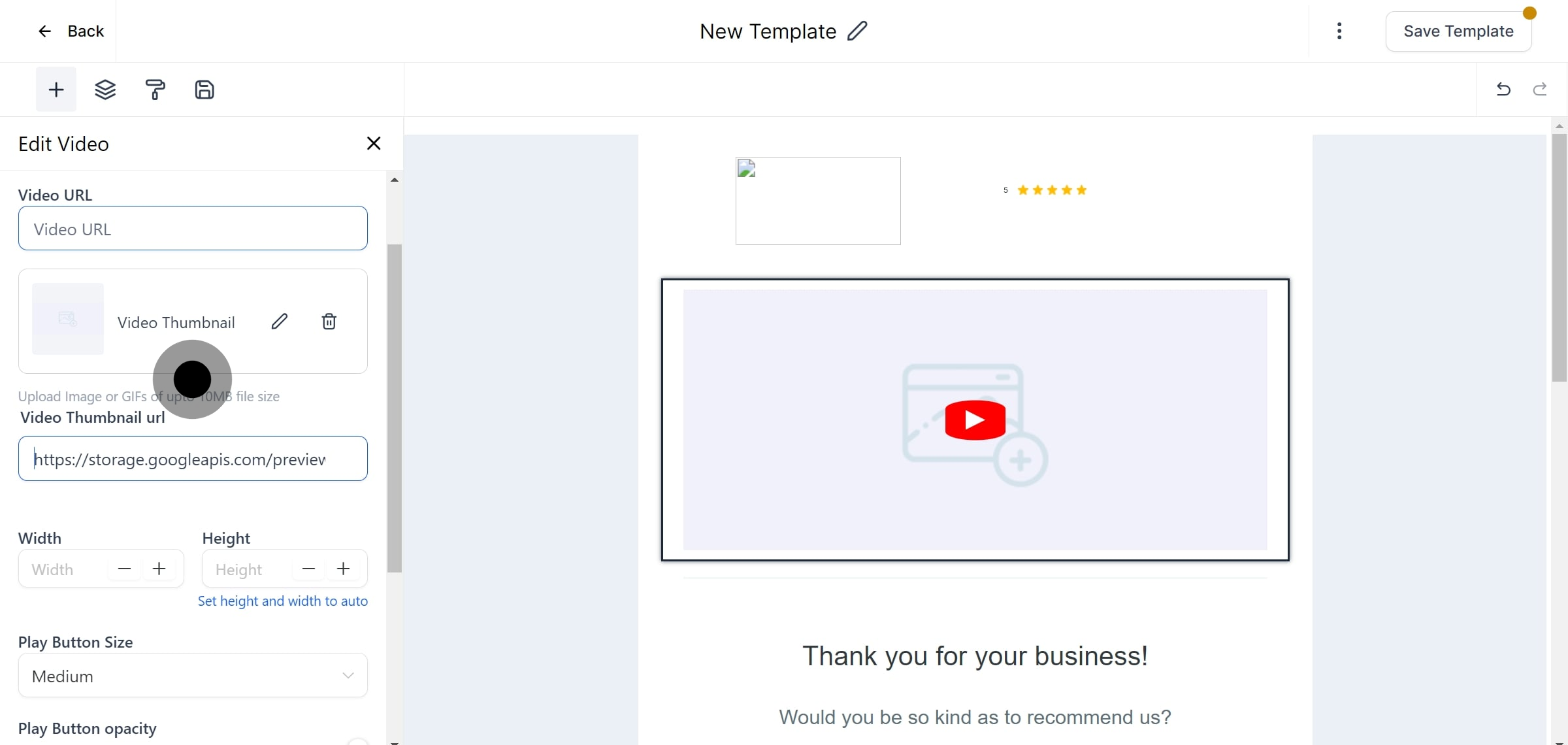Click Set height and width to auto
This screenshot has height=745, width=1568.
[282, 601]
